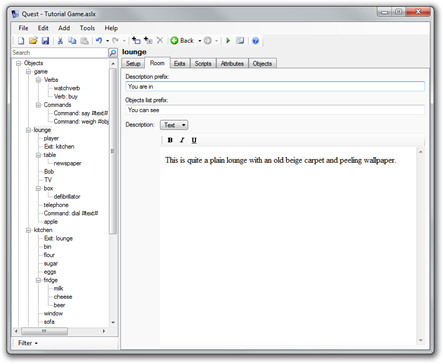Select the telephone tree item
The width and height of the screenshot is (443, 364).
(56, 205)
